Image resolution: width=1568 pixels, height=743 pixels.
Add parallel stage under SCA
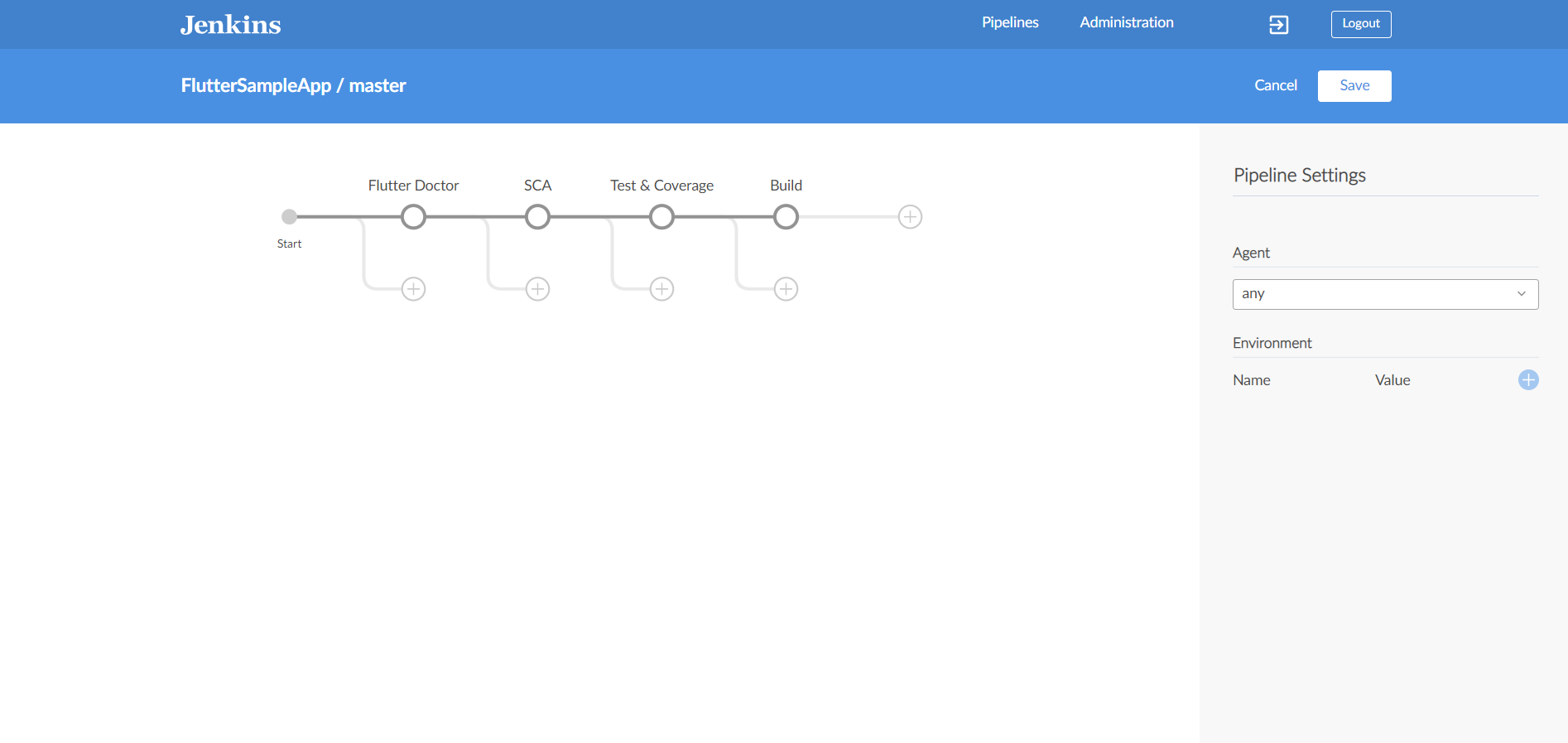(537, 289)
